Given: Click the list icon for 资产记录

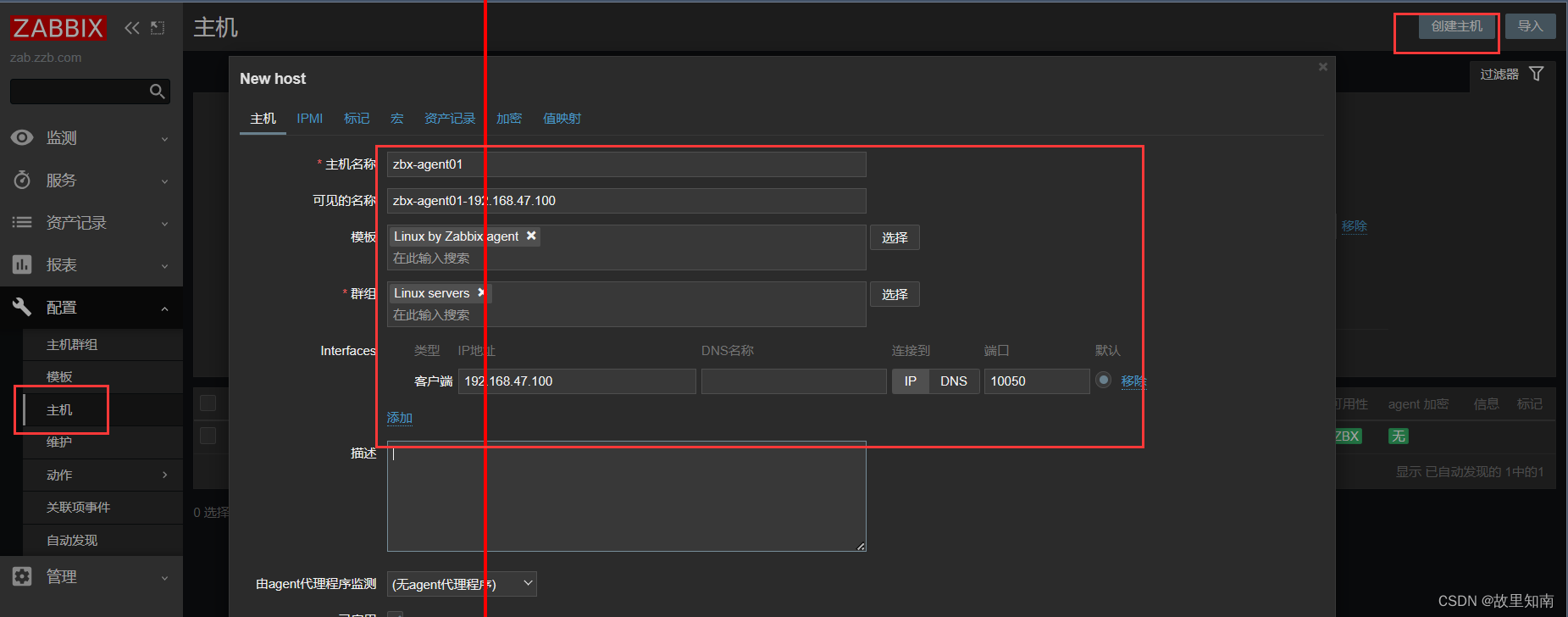Looking at the screenshot, I should coord(22,222).
